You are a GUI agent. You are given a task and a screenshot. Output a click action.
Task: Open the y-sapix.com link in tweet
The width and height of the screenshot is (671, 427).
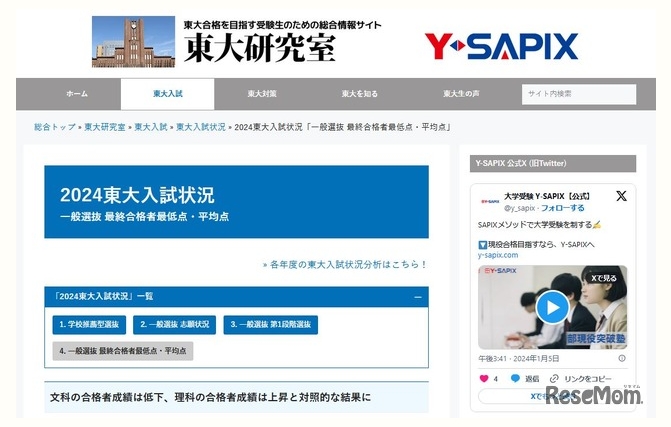tap(498, 255)
